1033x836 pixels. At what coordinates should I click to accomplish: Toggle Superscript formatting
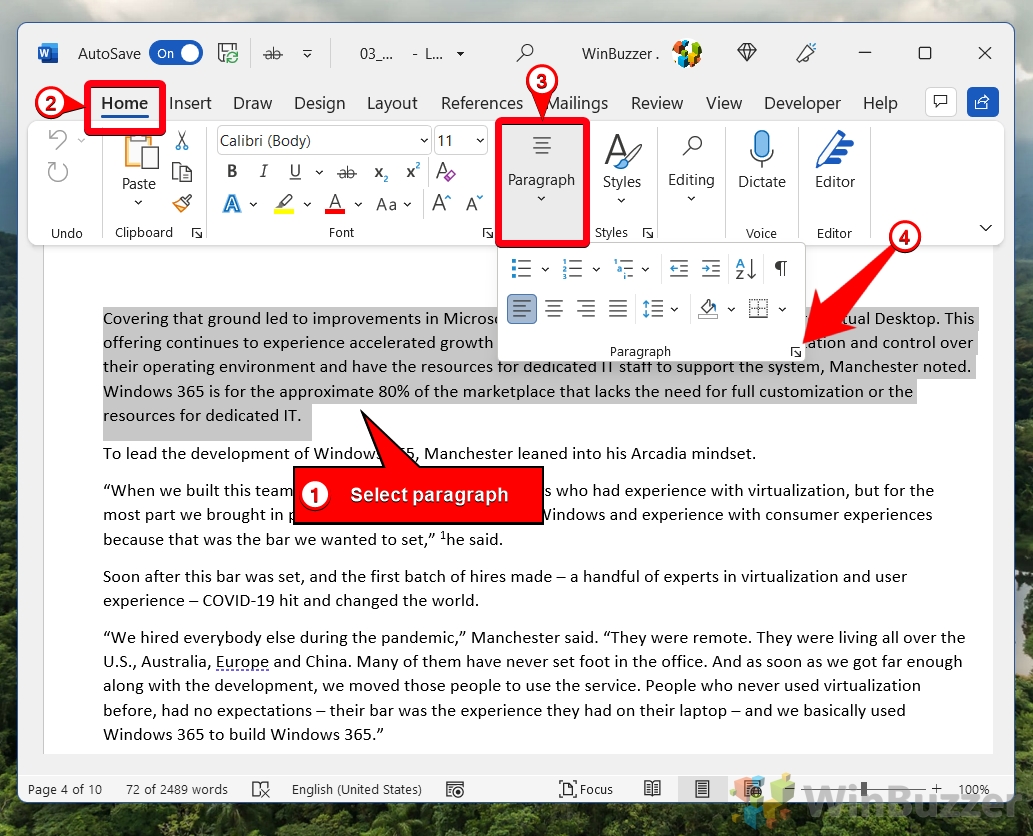(x=413, y=171)
